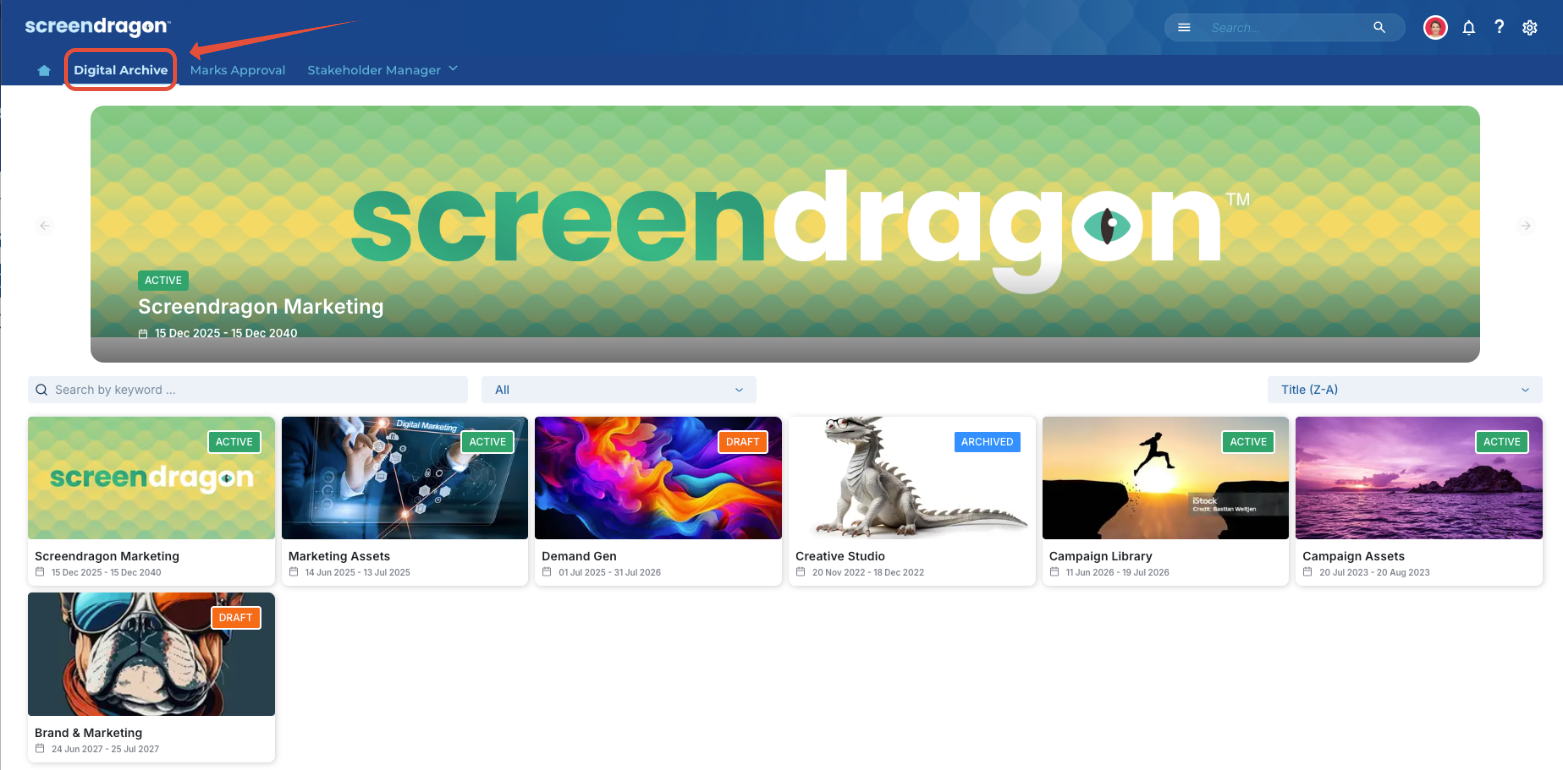Open Stakeholder Manager menu
This screenshot has height=770, width=1563.
coord(374,70)
